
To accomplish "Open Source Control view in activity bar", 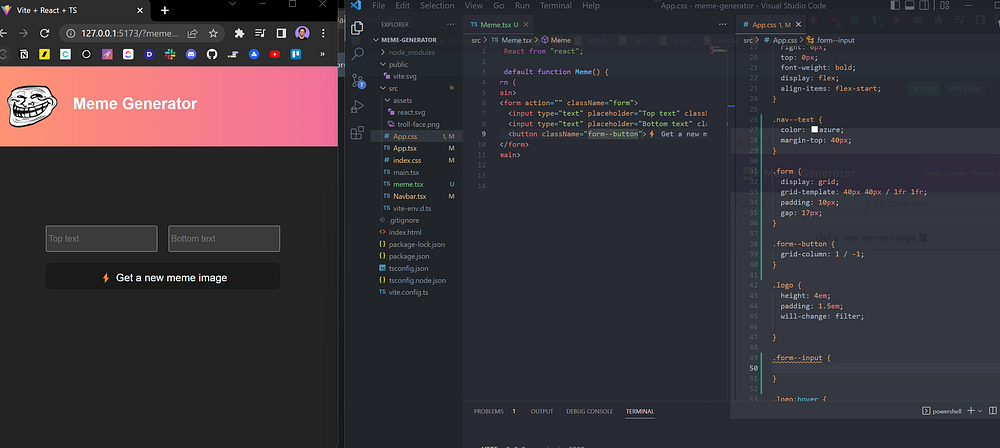I will tap(357, 80).
